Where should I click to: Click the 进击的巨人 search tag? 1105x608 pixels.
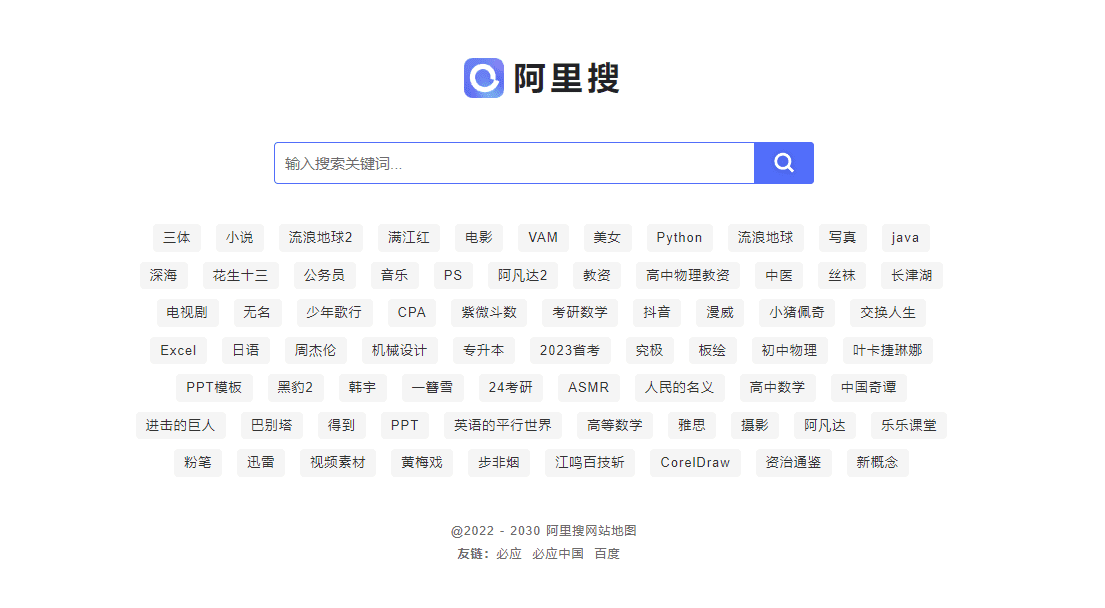[181, 425]
